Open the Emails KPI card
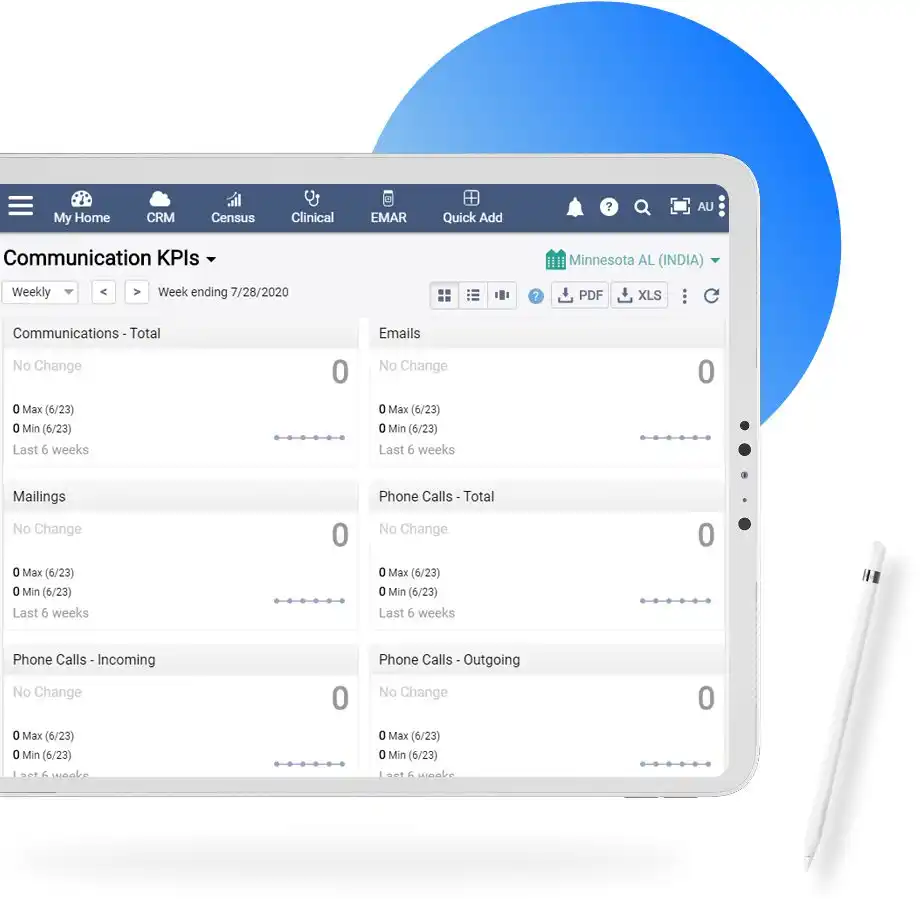 [x=546, y=393]
